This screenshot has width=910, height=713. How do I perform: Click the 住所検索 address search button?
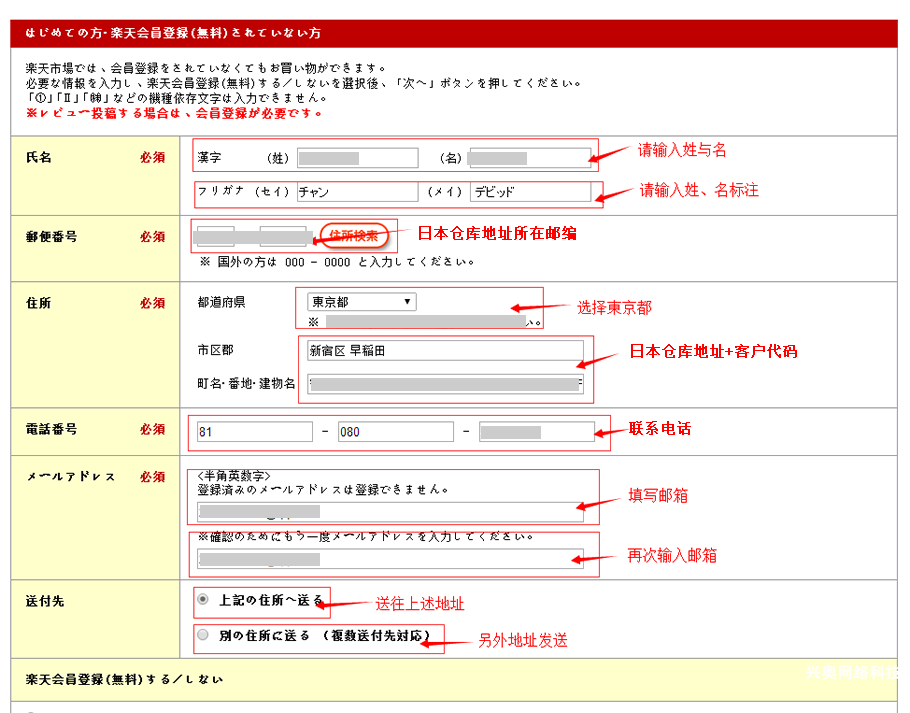[353, 236]
